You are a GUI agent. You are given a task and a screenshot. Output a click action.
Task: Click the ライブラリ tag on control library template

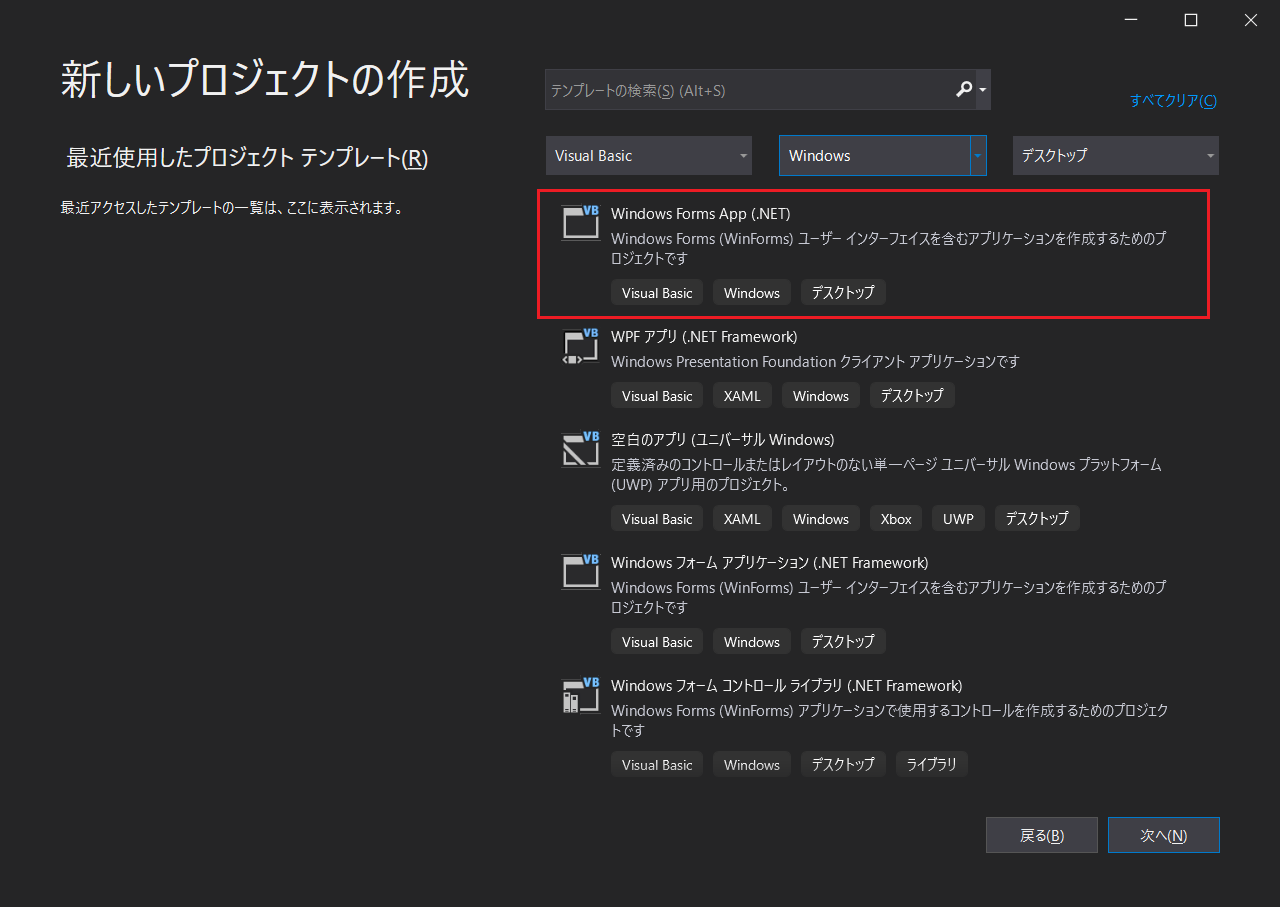pyautogui.click(x=931, y=765)
